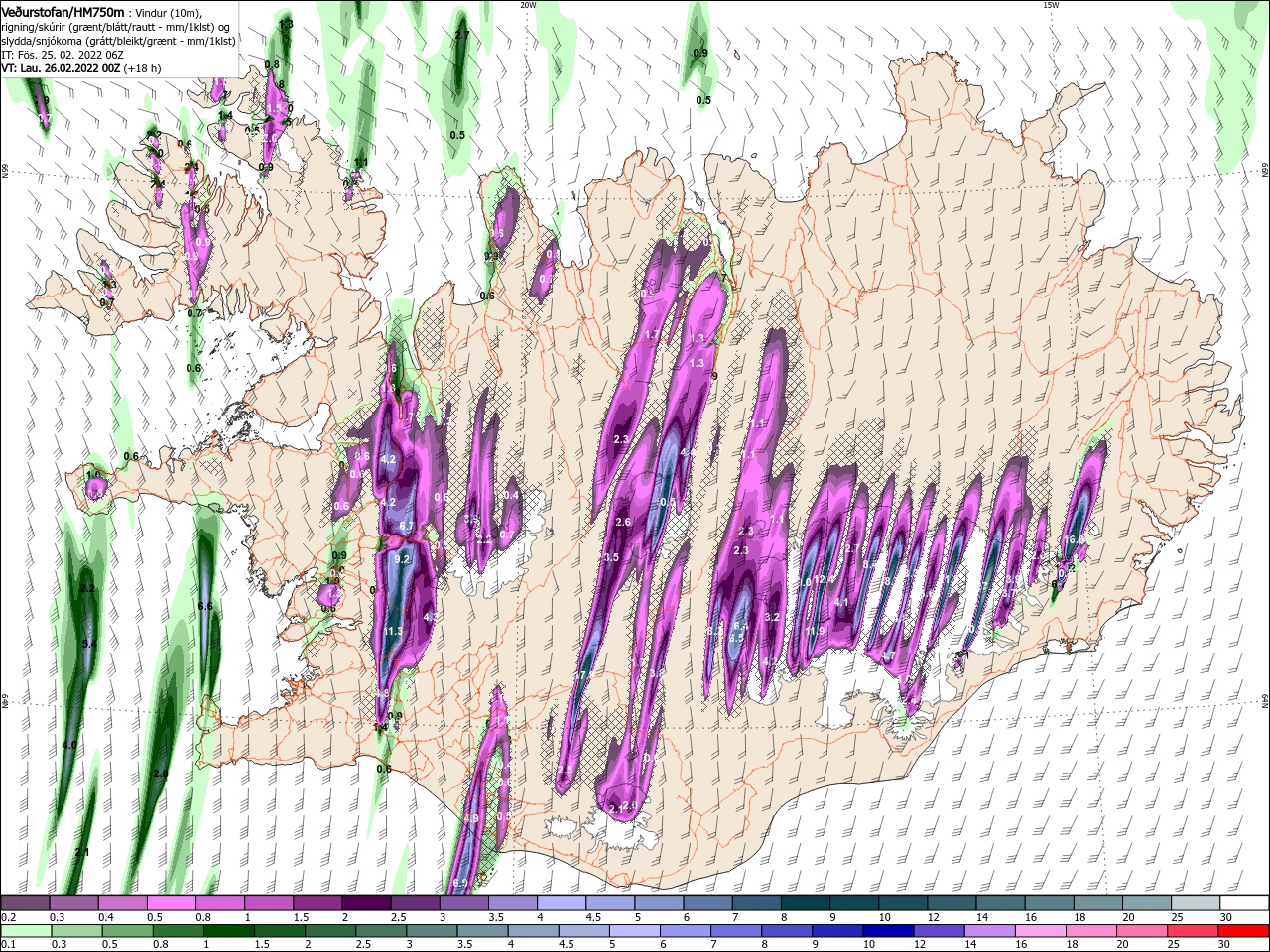
Task: Click the 20W longitude label
Action: [528, 5]
